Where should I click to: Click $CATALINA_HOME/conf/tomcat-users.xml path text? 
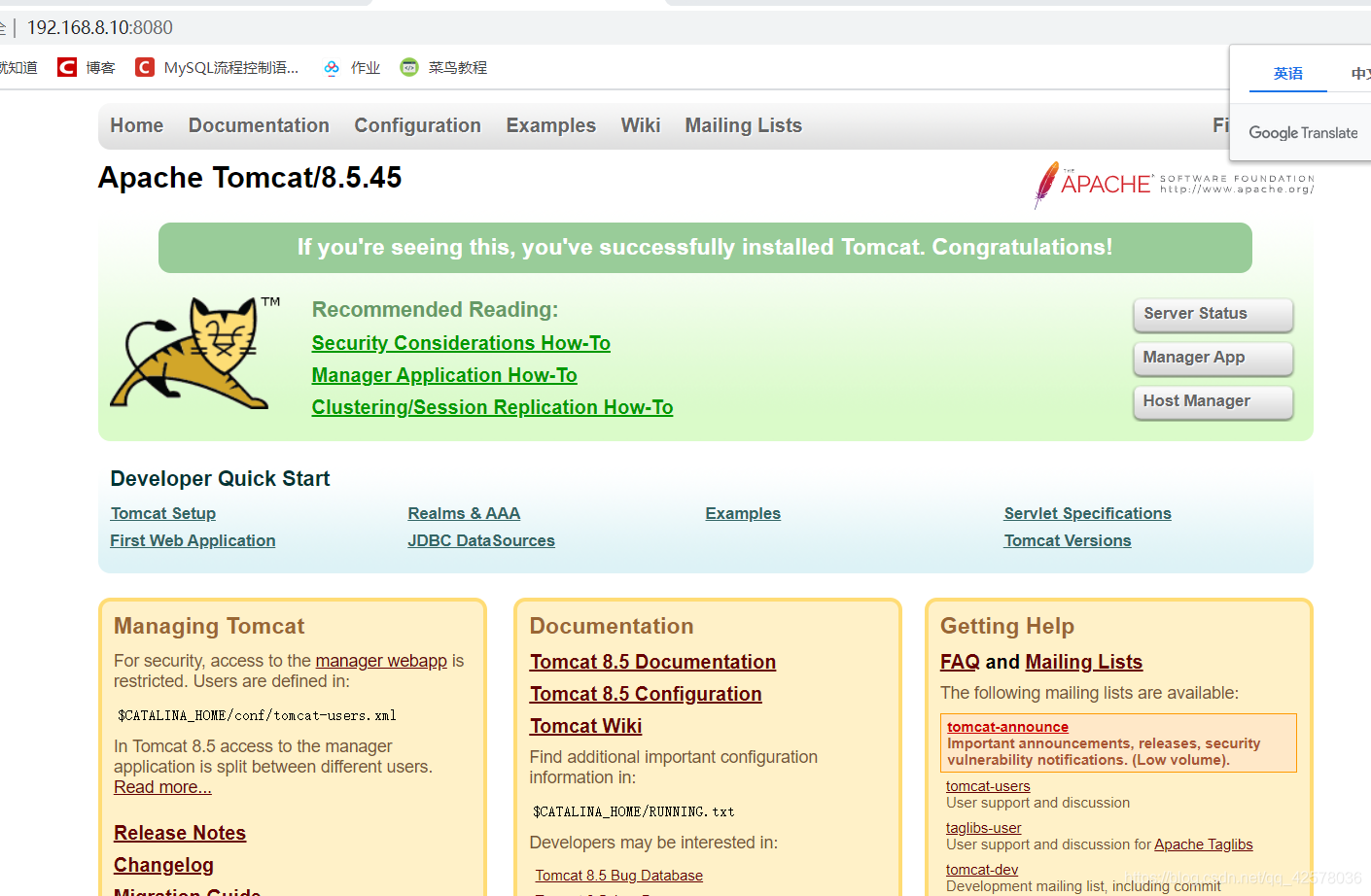(257, 715)
